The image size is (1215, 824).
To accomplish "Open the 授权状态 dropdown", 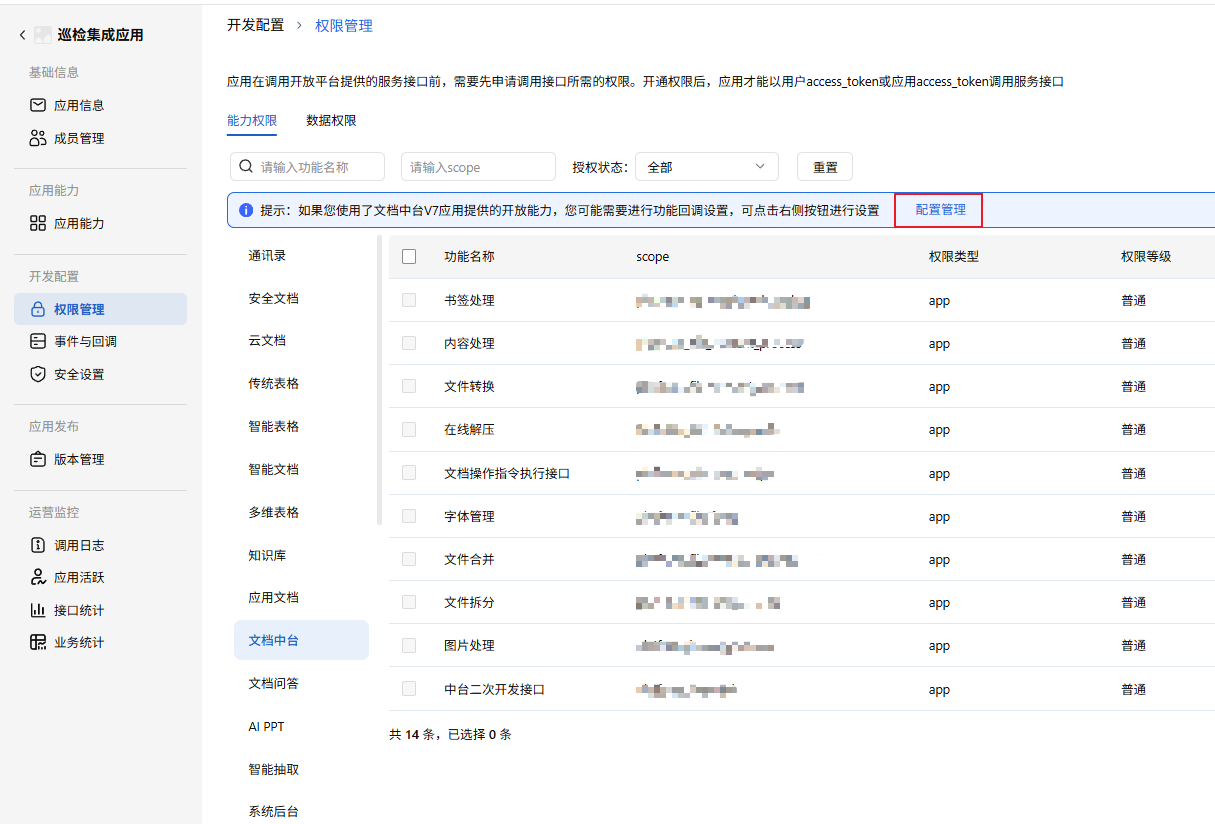I will coord(707,166).
